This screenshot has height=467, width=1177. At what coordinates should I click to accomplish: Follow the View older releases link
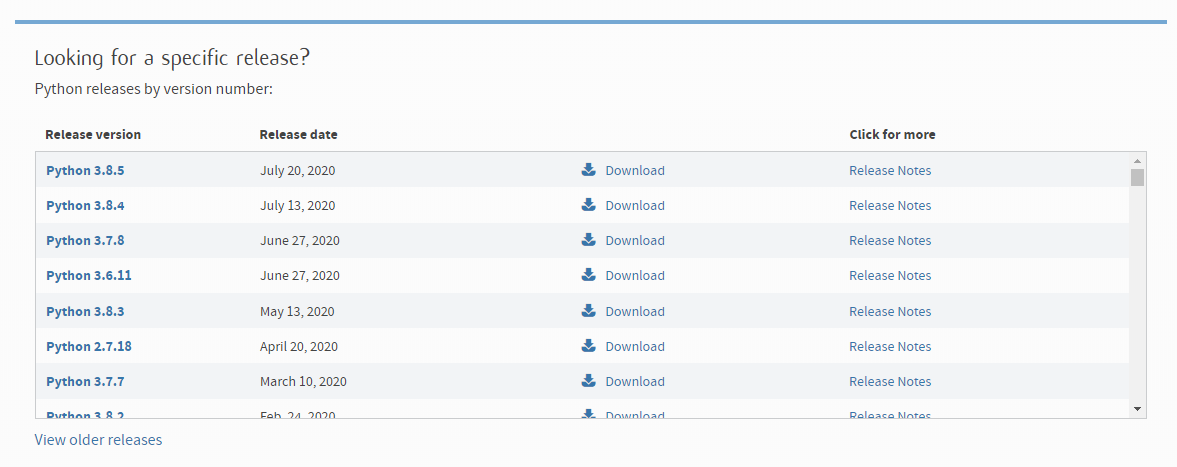tap(98, 440)
